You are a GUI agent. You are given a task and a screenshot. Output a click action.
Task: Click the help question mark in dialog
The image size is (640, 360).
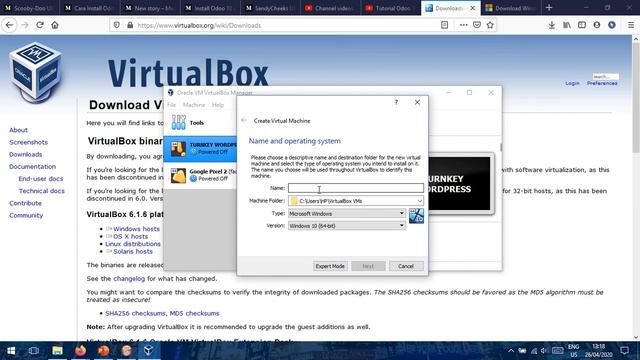click(x=396, y=102)
